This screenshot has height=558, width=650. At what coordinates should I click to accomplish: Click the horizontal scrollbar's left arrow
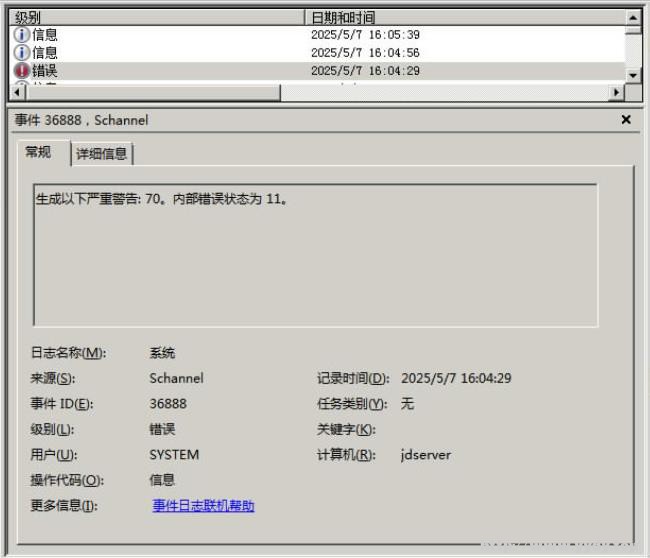(x=17, y=92)
